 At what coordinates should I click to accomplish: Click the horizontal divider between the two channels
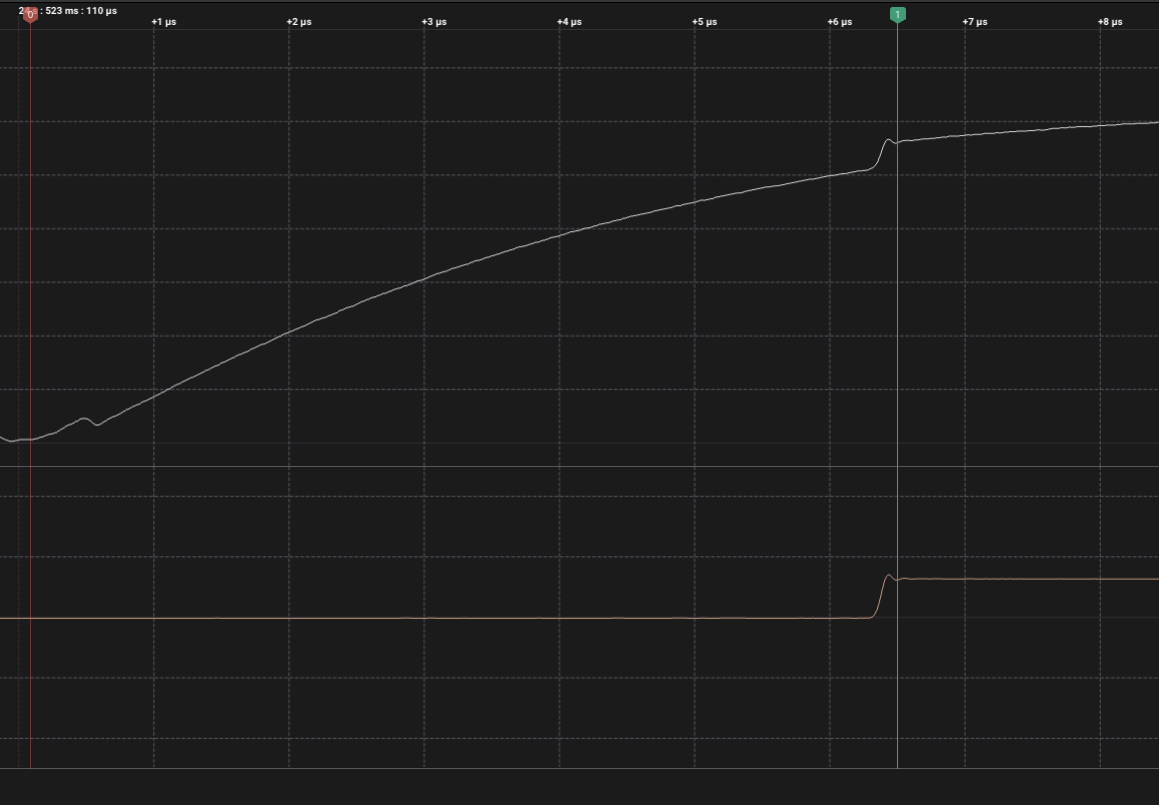point(580,466)
